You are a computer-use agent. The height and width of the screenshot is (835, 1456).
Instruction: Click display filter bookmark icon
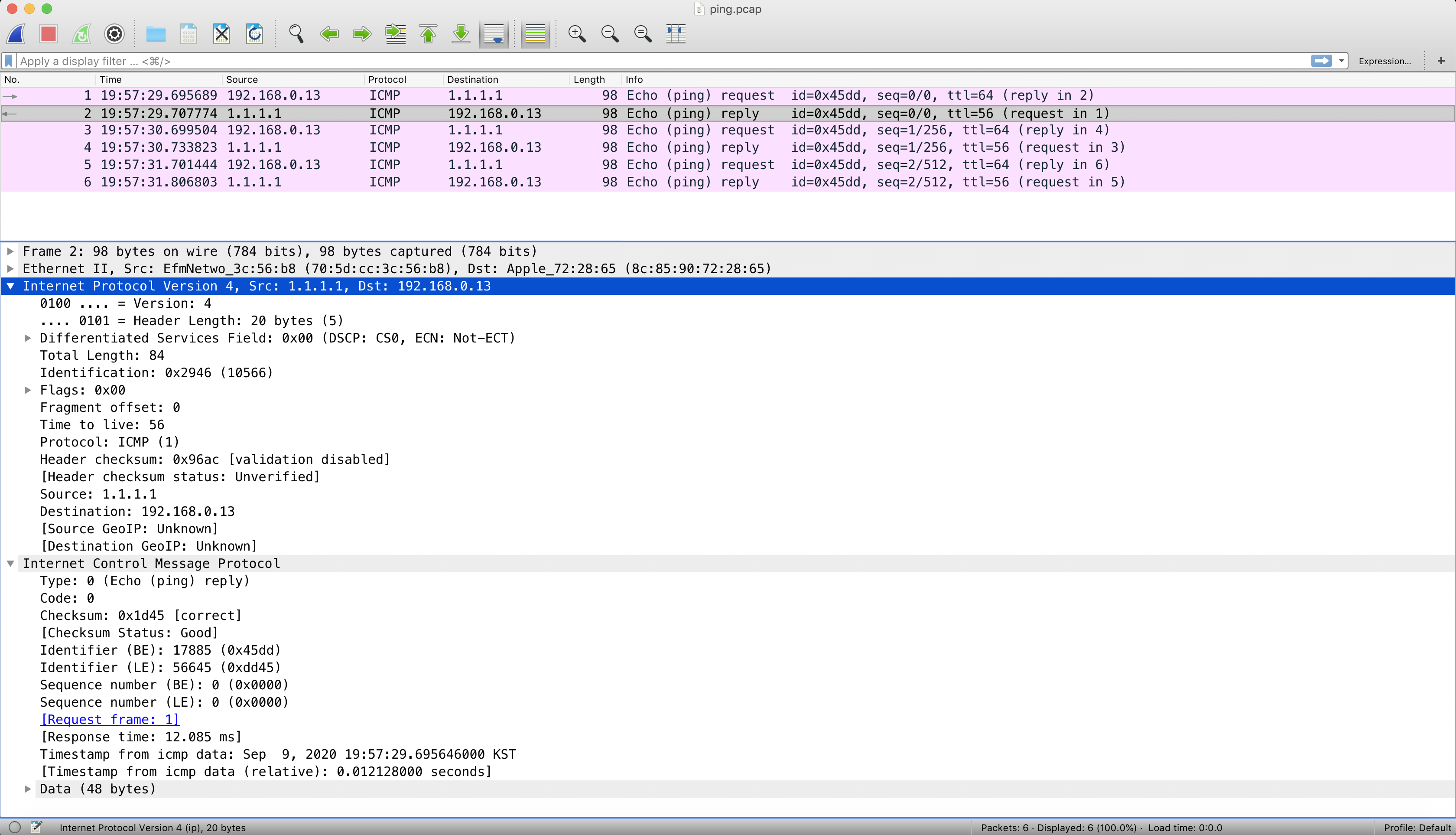9,61
